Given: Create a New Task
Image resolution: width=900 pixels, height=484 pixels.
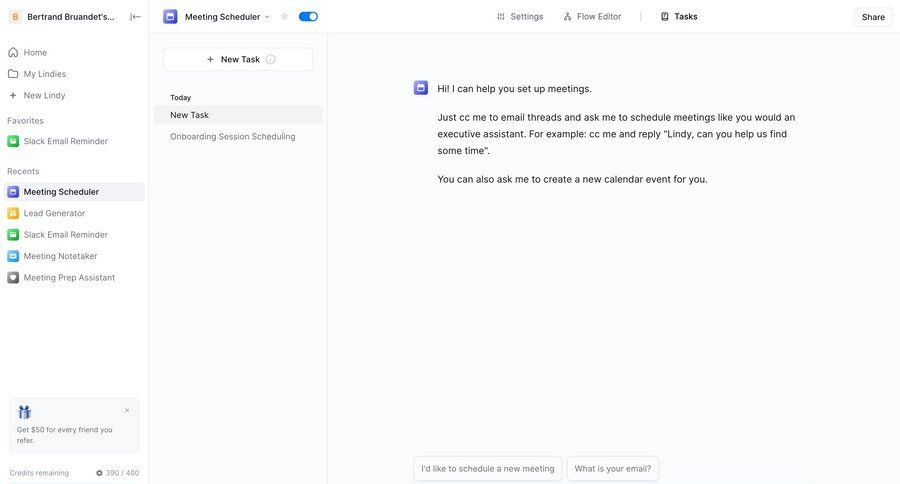Looking at the screenshot, I should tap(238, 59).
